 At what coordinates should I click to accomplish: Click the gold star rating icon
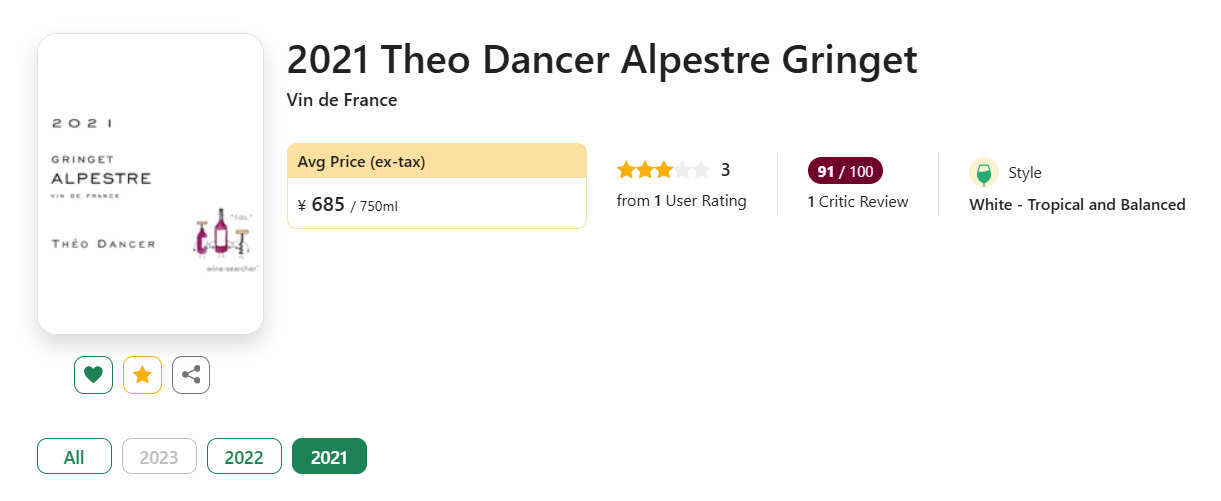pyautogui.click(x=142, y=375)
